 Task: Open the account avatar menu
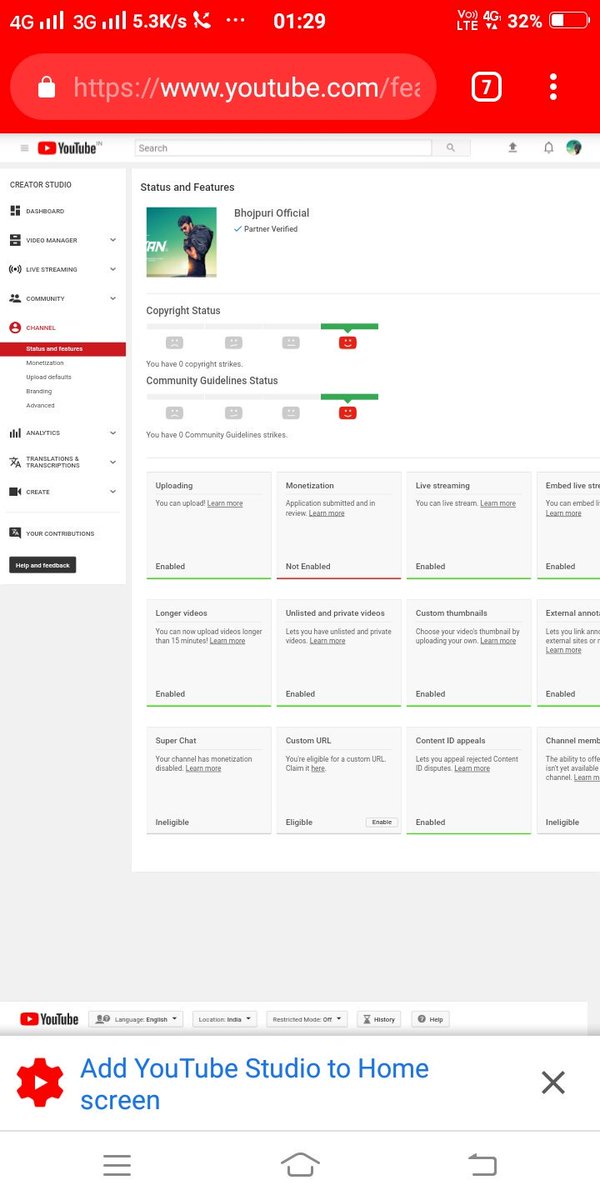[x=574, y=147]
